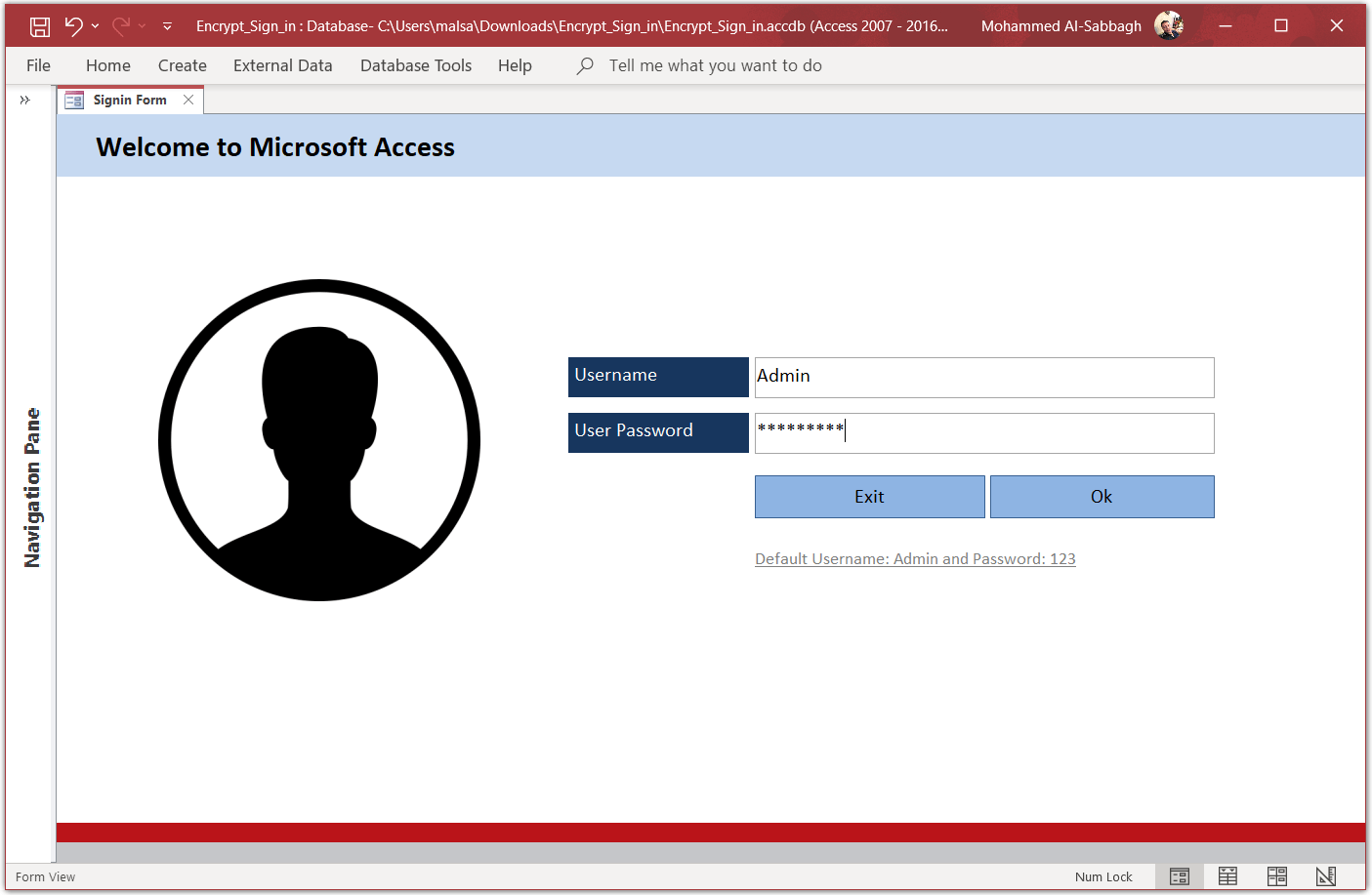The height and width of the screenshot is (895, 1372).
Task: Open the Redo history dropdown arrow
Action: point(143,26)
